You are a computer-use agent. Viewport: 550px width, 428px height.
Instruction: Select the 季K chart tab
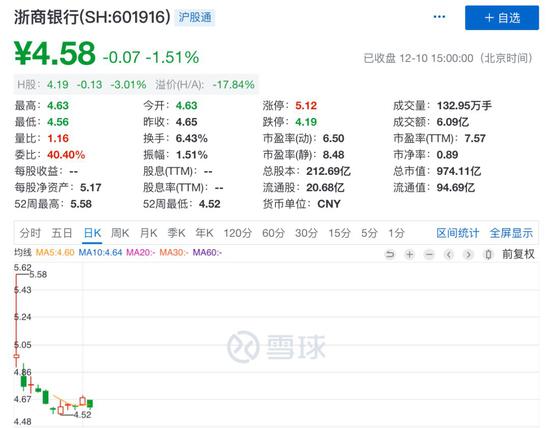[176, 233]
